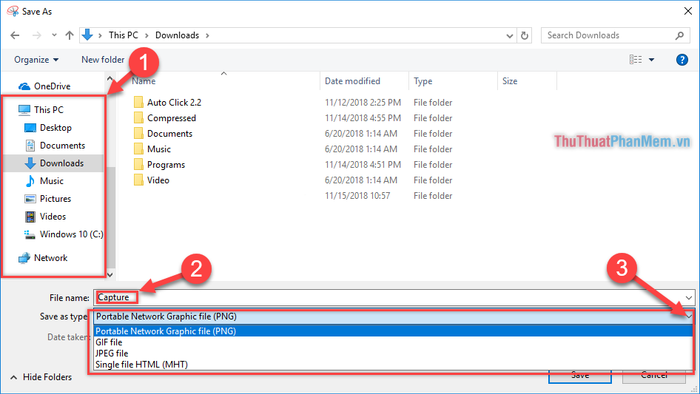The image size is (700, 394).
Task: Select This PC in address breadcrumb
Action: click(123, 35)
